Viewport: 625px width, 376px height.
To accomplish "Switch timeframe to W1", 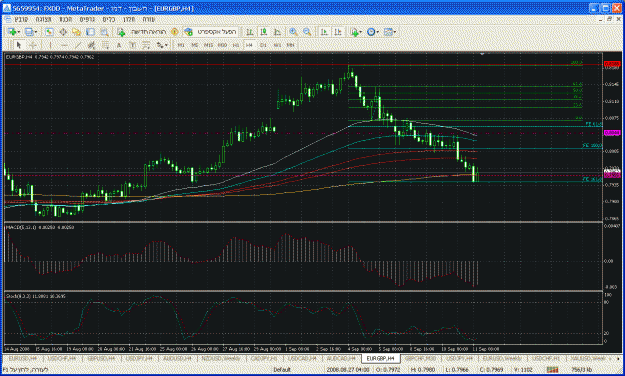I will [x=277, y=45].
